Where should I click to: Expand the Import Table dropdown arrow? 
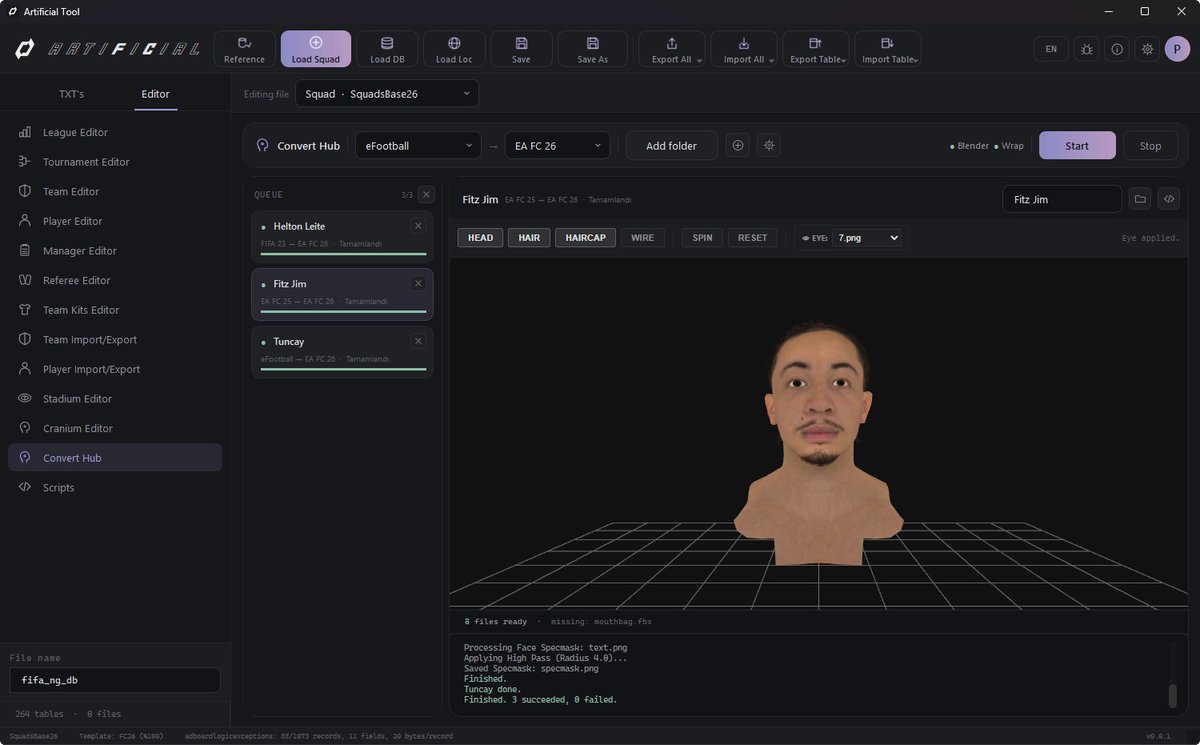coord(916,61)
